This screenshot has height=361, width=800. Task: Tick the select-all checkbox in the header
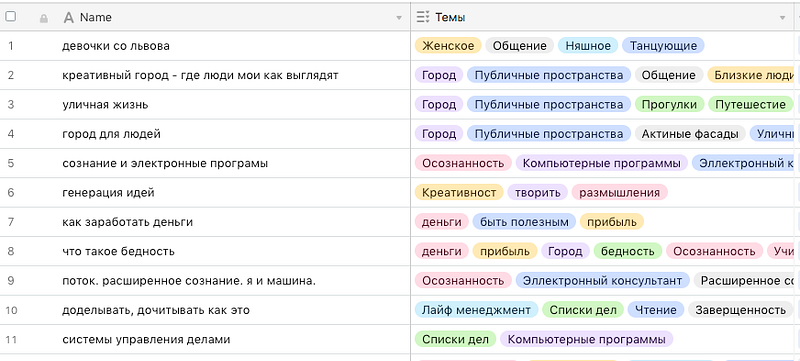[11, 17]
